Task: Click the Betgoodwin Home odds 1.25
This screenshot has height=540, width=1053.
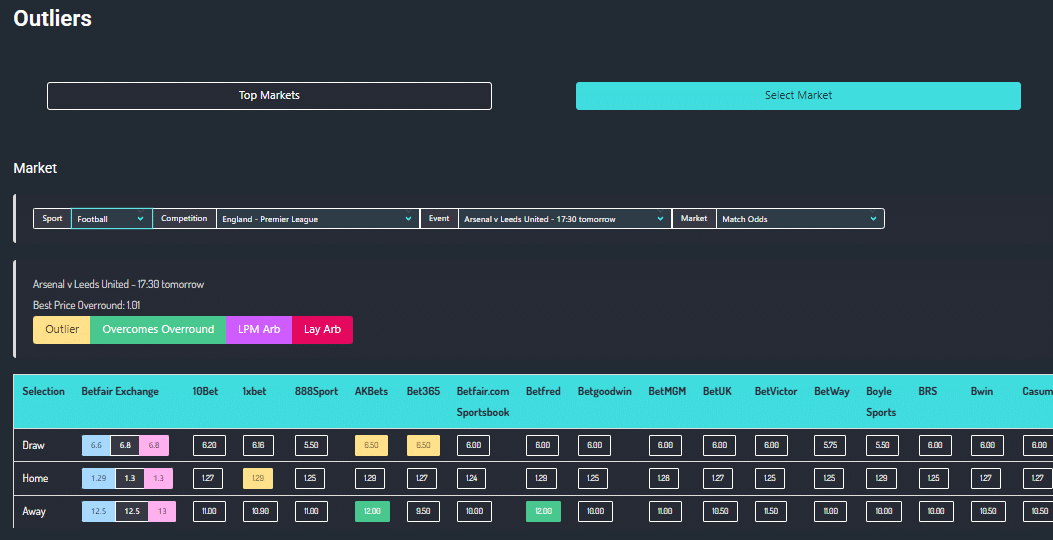Action: point(593,478)
